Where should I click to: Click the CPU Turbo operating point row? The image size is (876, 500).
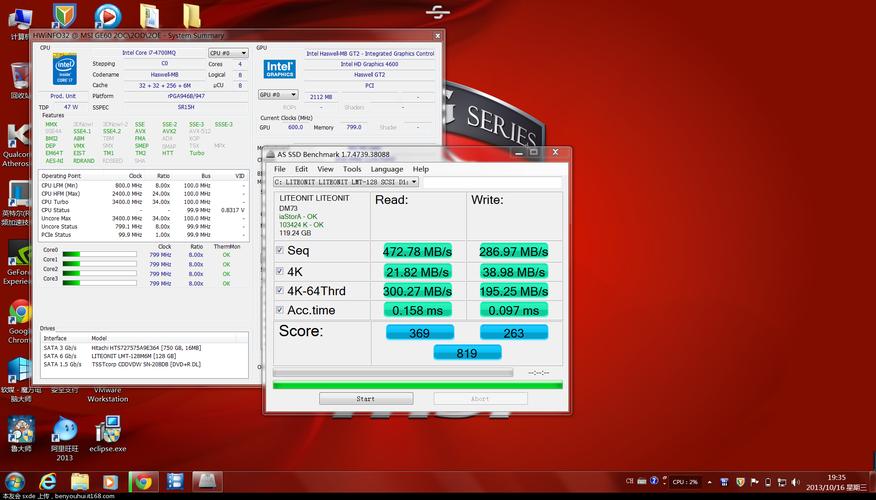click(144, 202)
